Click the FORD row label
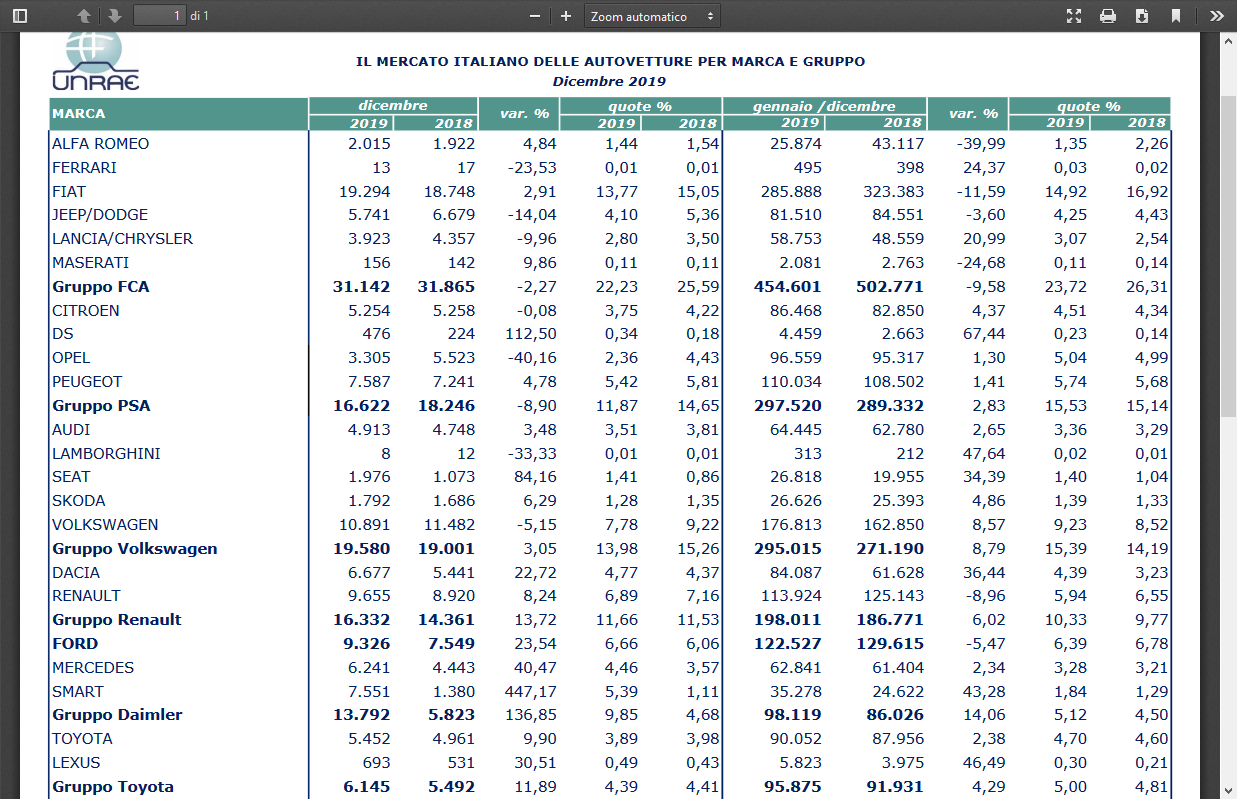The width and height of the screenshot is (1237, 799). [x=75, y=644]
